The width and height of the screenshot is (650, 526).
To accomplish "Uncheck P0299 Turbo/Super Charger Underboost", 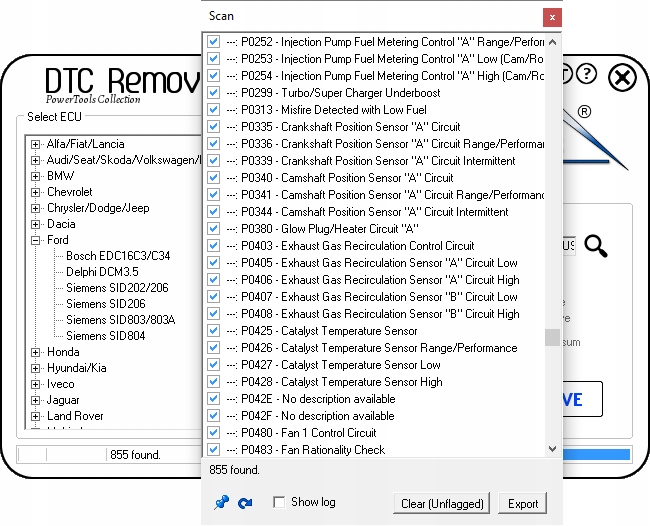I will [213, 93].
